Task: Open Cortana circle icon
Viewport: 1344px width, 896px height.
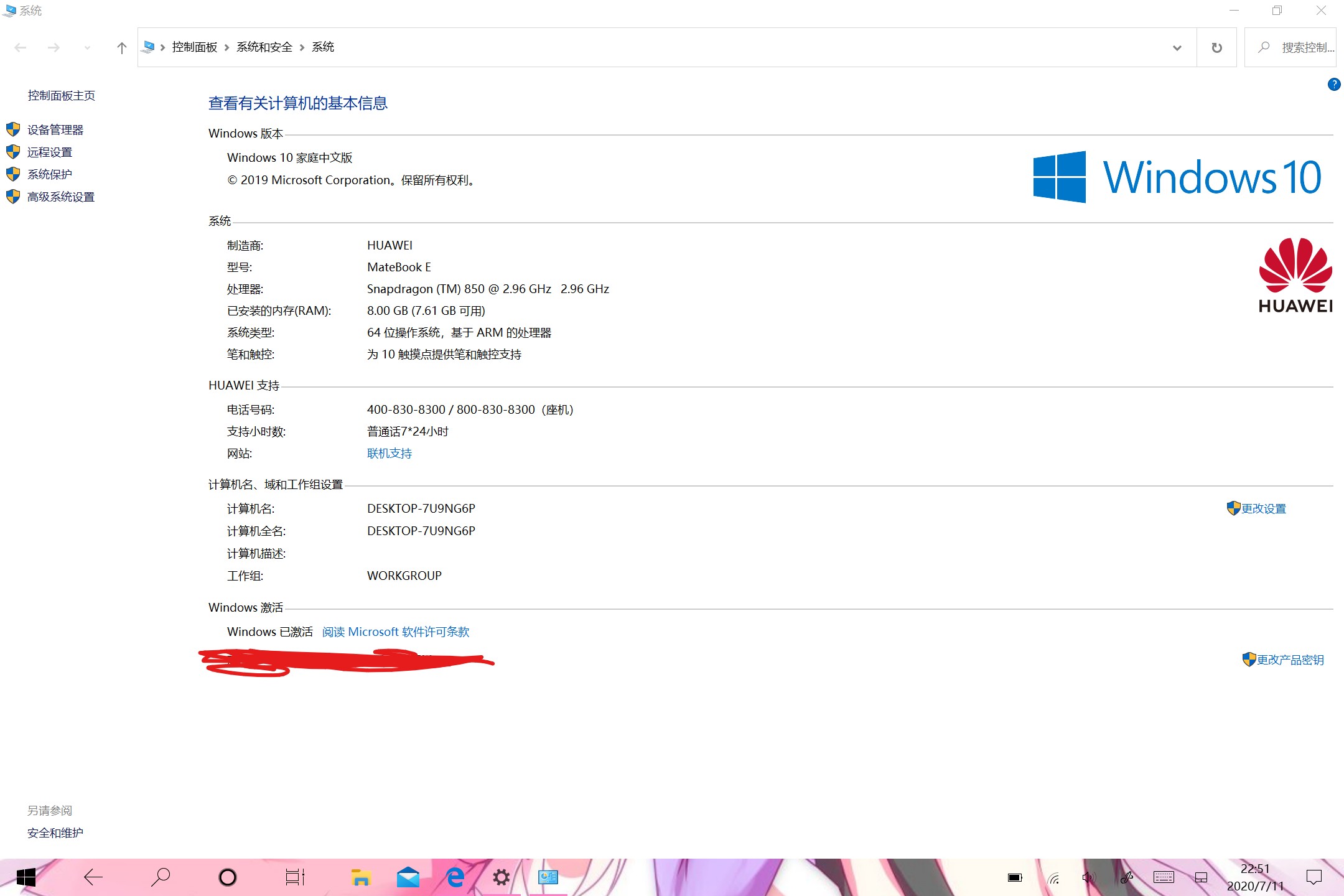Action: [228, 878]
